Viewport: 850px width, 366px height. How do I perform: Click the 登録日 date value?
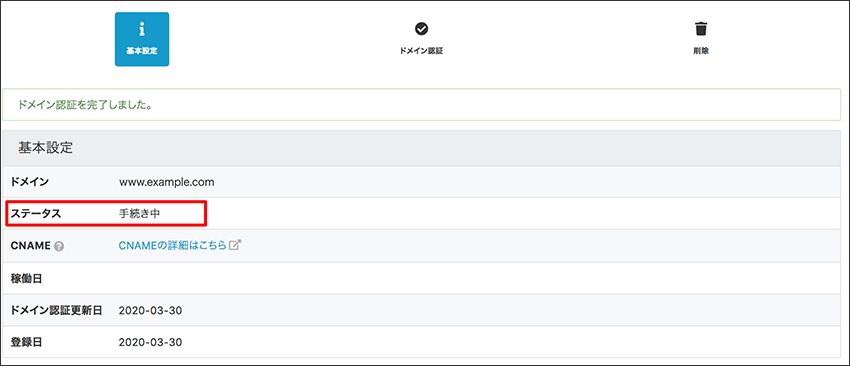pyautogui.click(x=150, y=342)
